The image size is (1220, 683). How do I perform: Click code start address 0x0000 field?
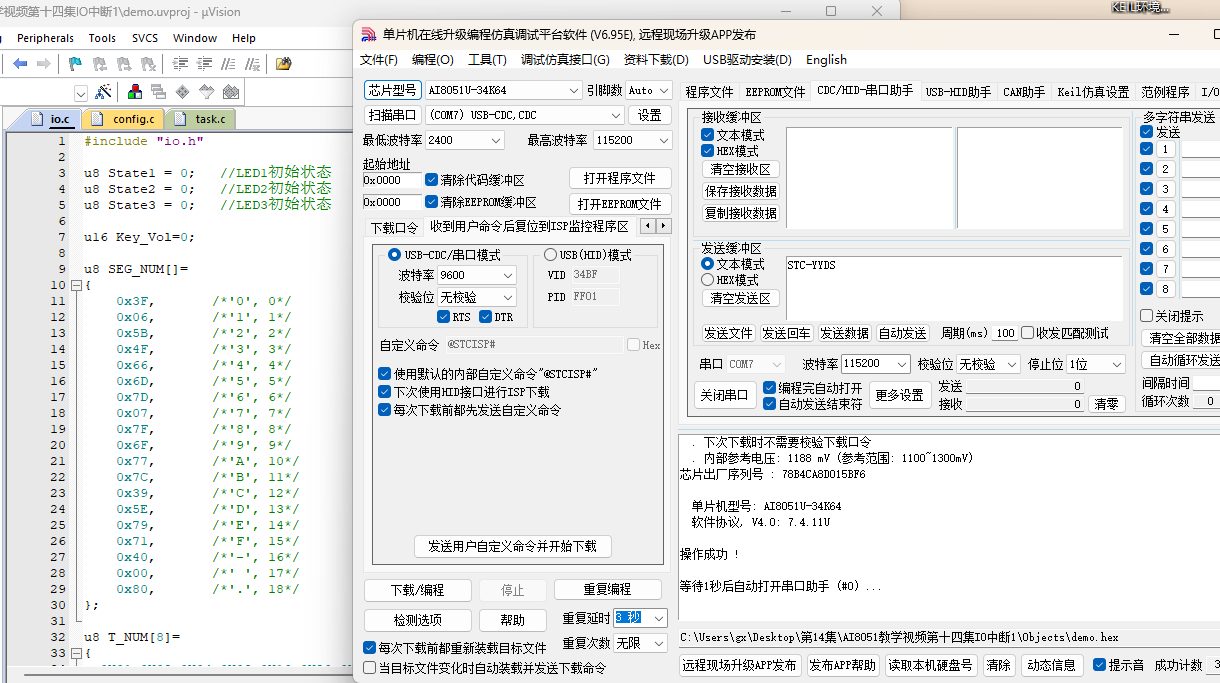(x=392, y=181)
